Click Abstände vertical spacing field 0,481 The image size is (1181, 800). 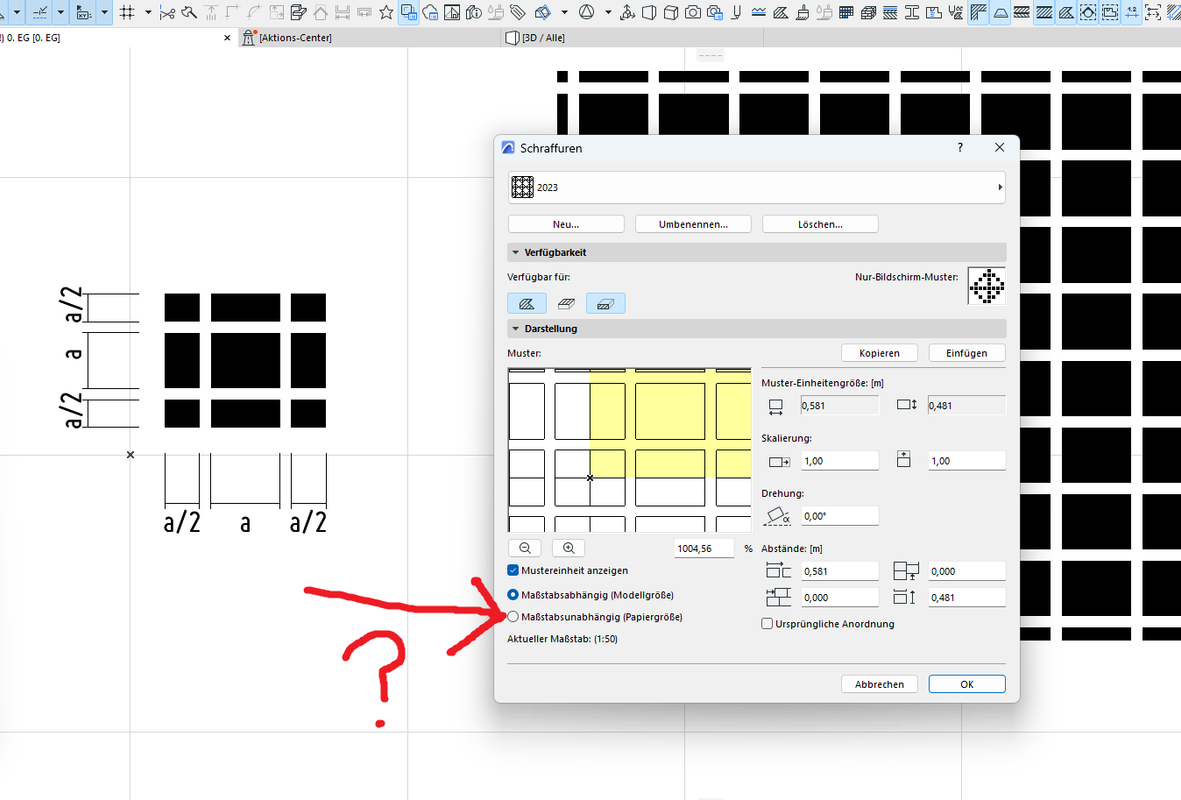click(967, 597)
